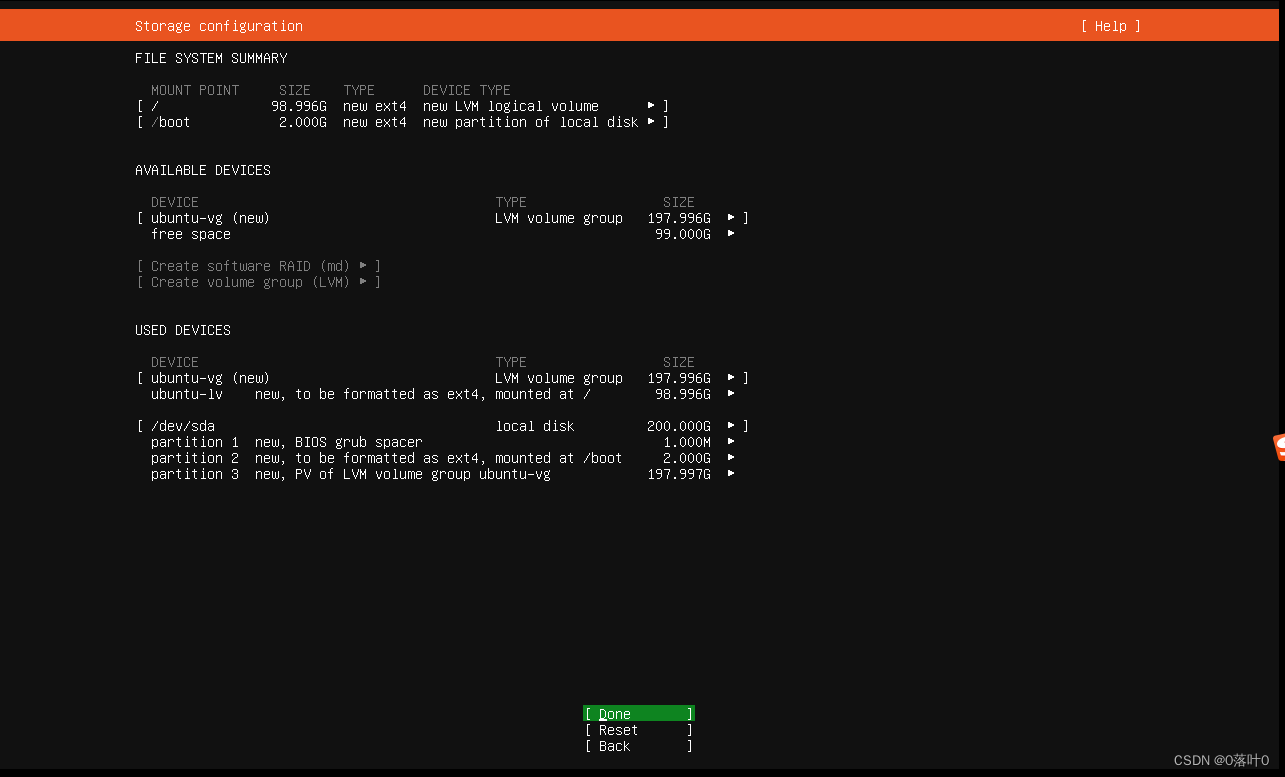Click the orange icon at right screen edge
Image resolution: width=1285 pixels, height=777 pixels.
[1278, 447]
